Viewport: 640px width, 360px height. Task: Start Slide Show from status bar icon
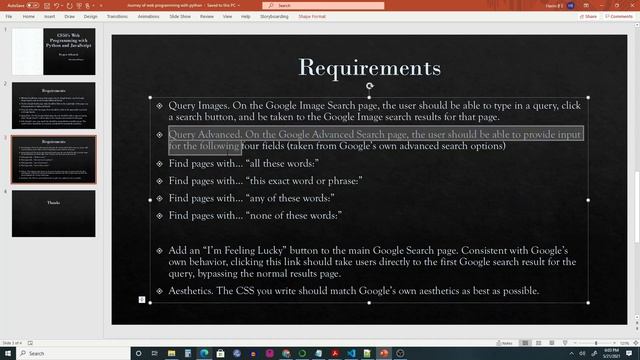pyautogui.click(x=565, y=343)
